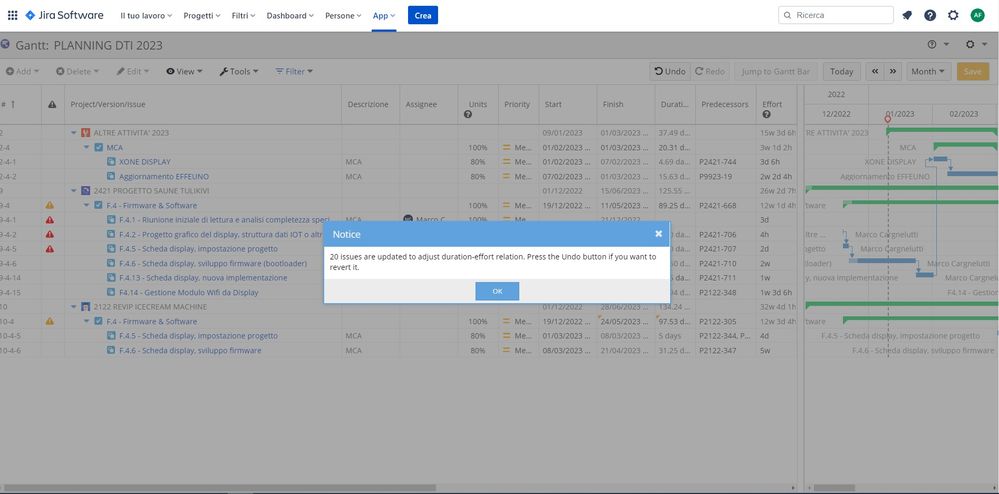Open the app switcher grid icon

[x=12, y=15]
